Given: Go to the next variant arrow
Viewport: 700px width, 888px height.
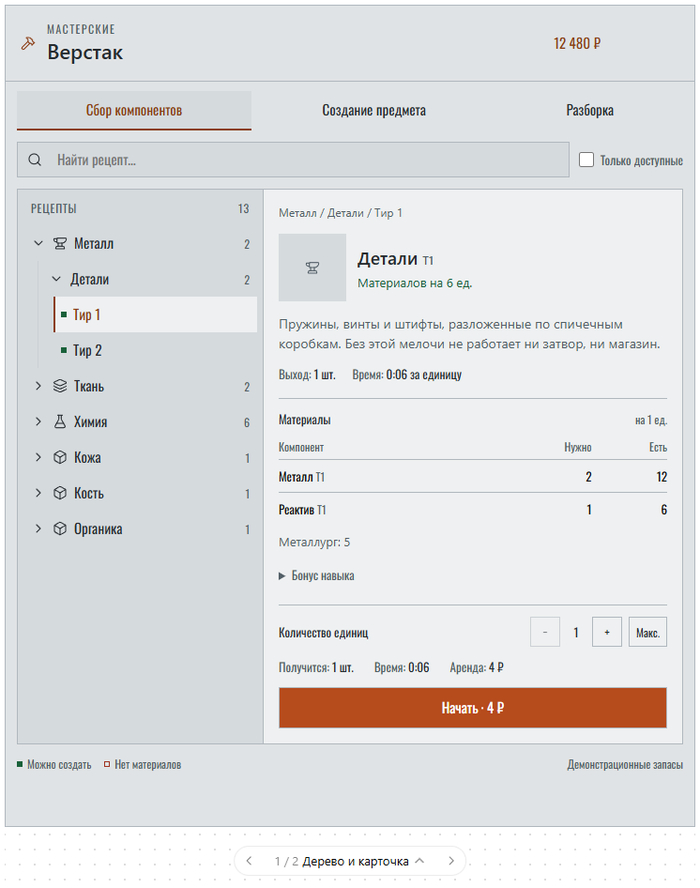Looking at the screenshot, I should click(451, 861).
